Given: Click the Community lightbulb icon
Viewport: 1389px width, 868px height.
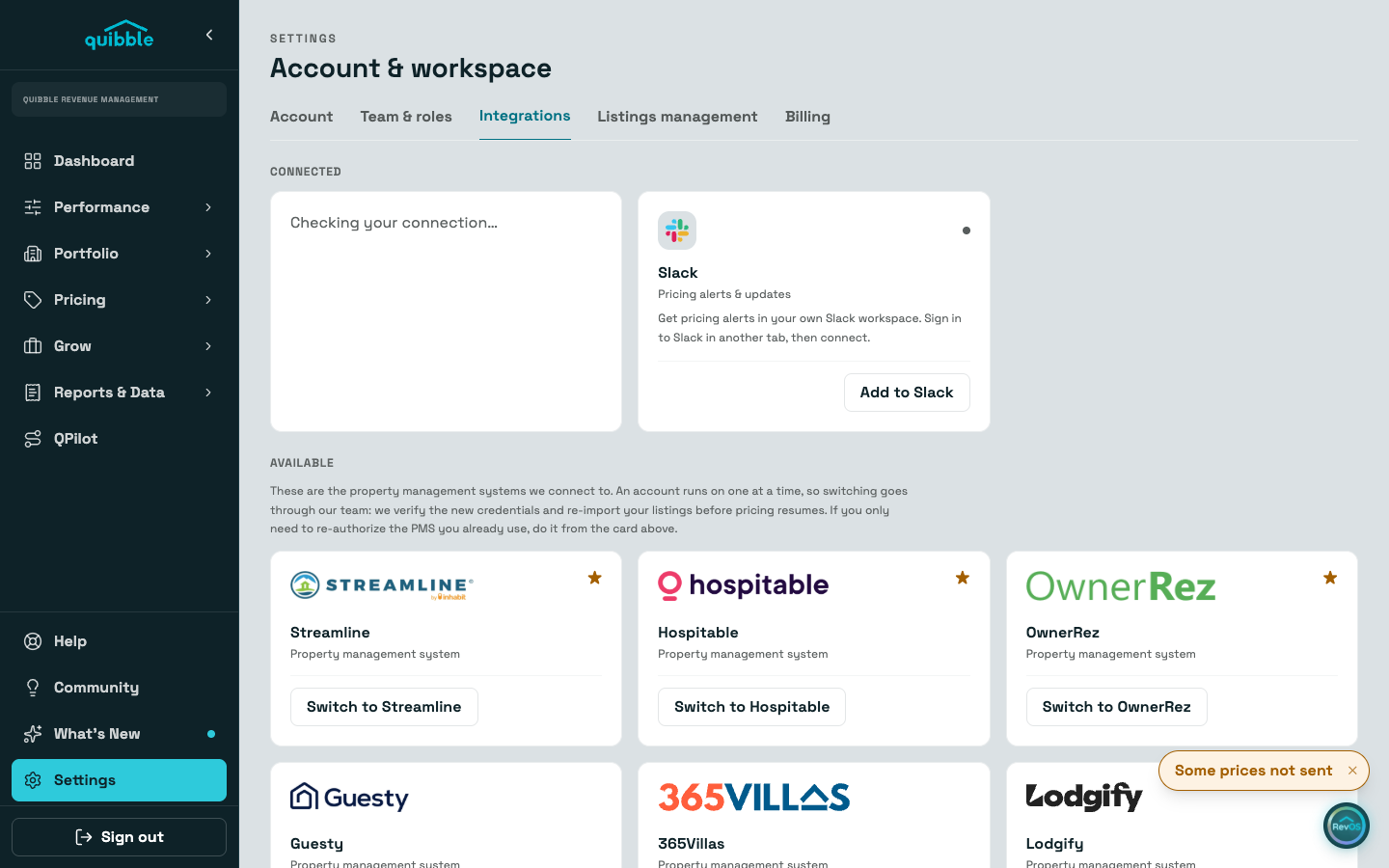Looking at the screenshot, I should pos(33,688).
